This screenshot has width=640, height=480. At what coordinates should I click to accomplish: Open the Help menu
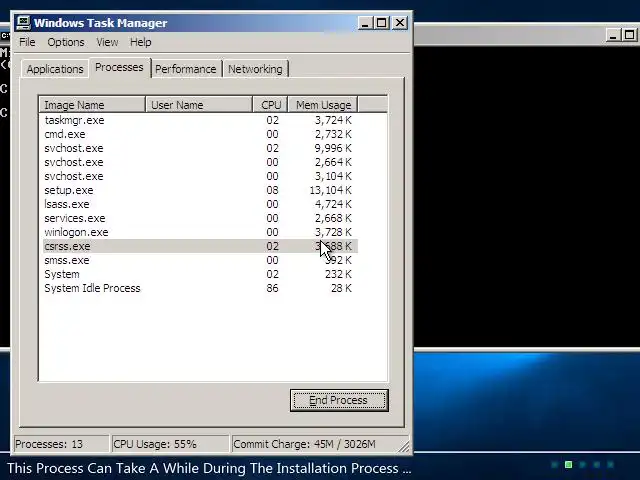pos(140,42)
